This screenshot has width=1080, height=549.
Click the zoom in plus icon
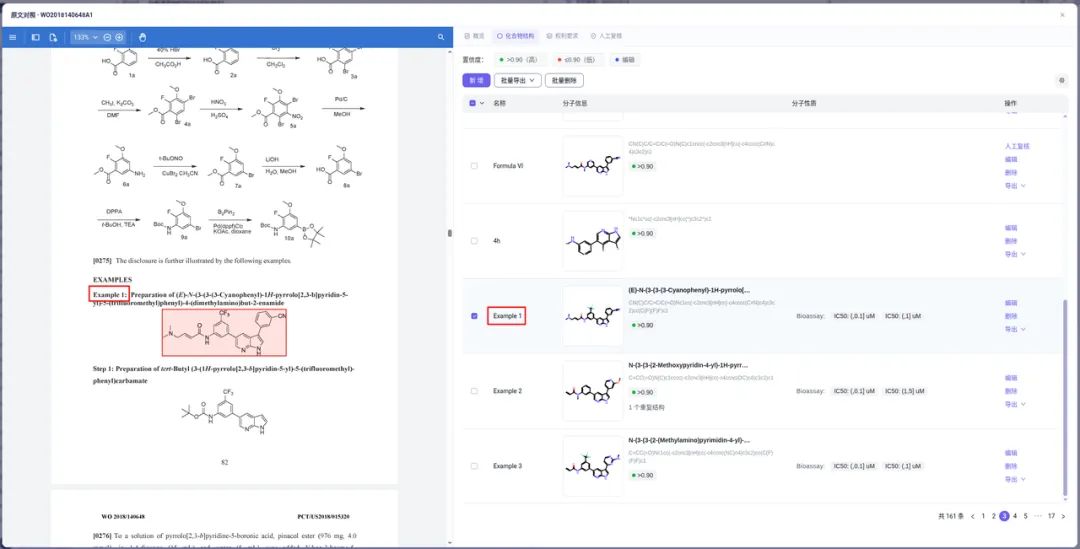coord(119,37)
